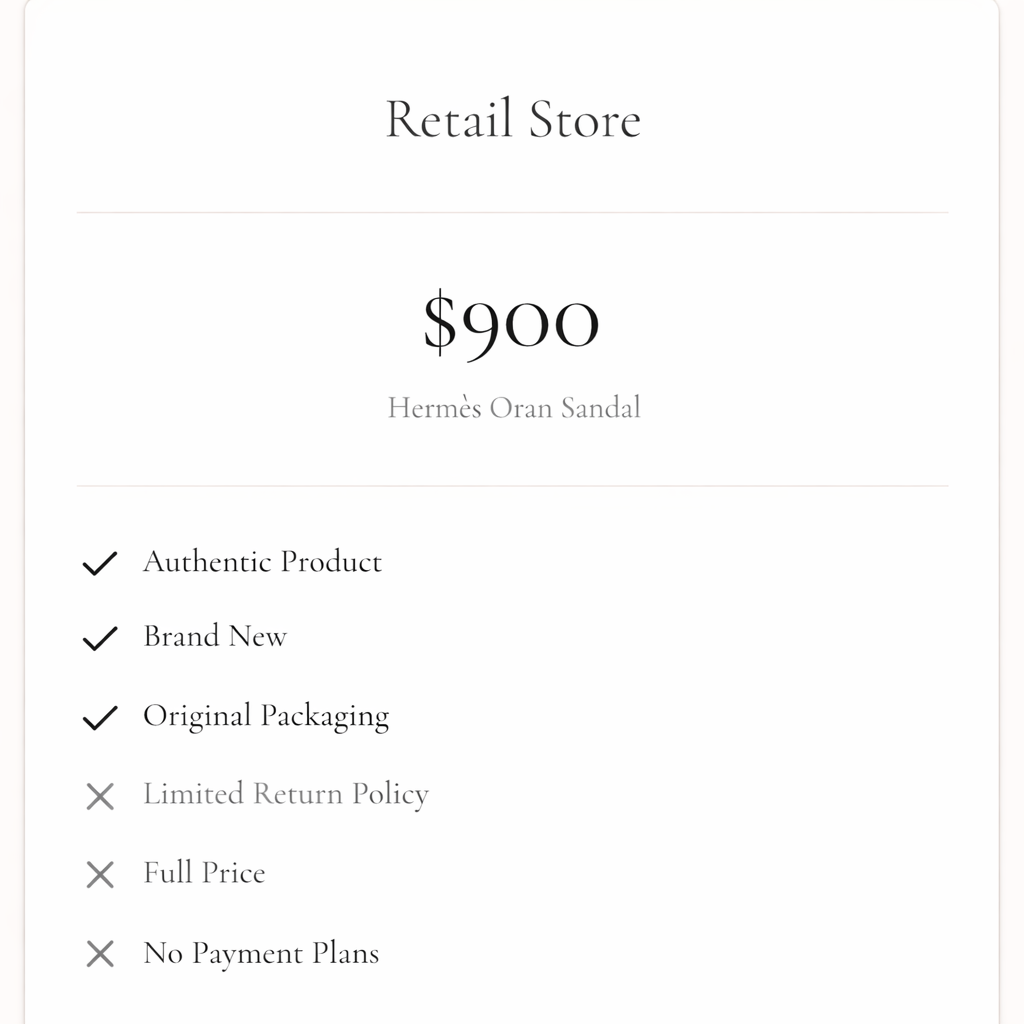Viewport: 1024px width, 1024px height.
Task: Click the Limited Return Policy text
Action: click(x=286, y=795)
